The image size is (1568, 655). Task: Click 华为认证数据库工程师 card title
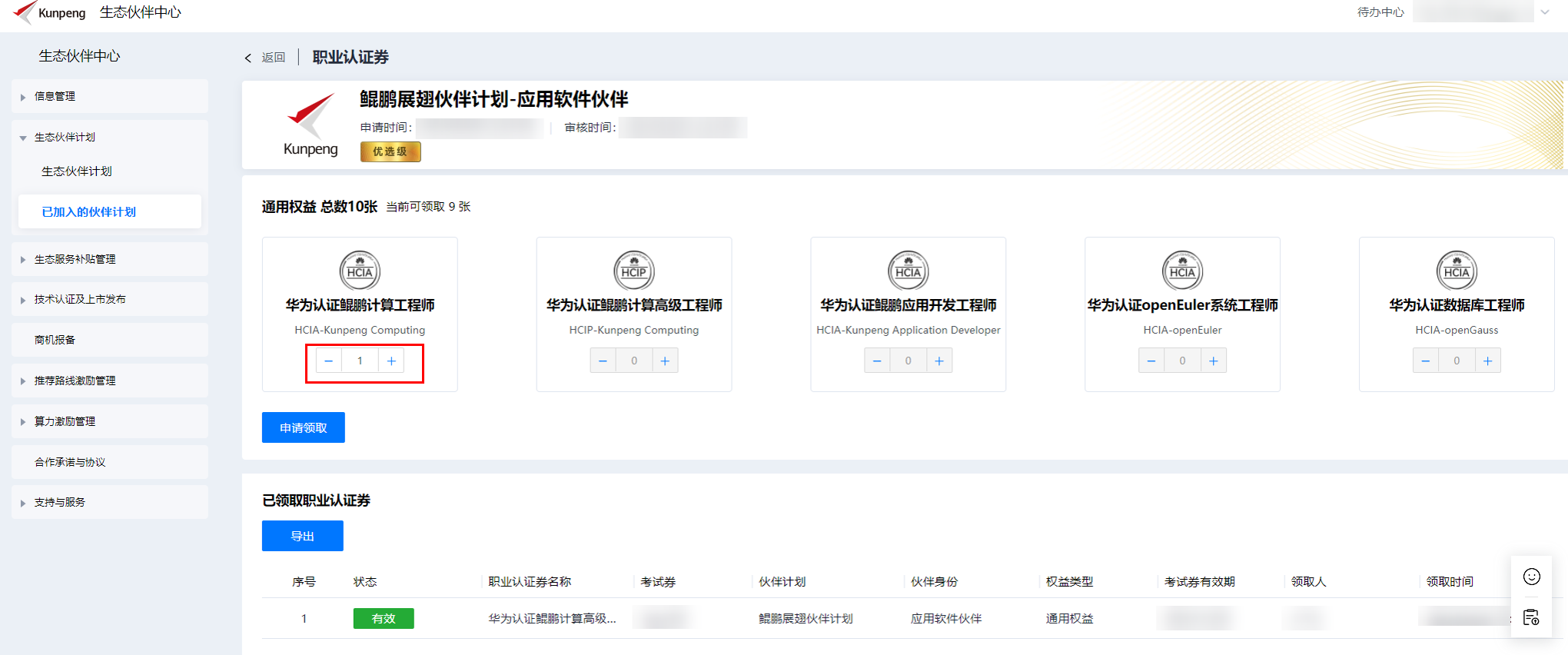point(1457,305)
